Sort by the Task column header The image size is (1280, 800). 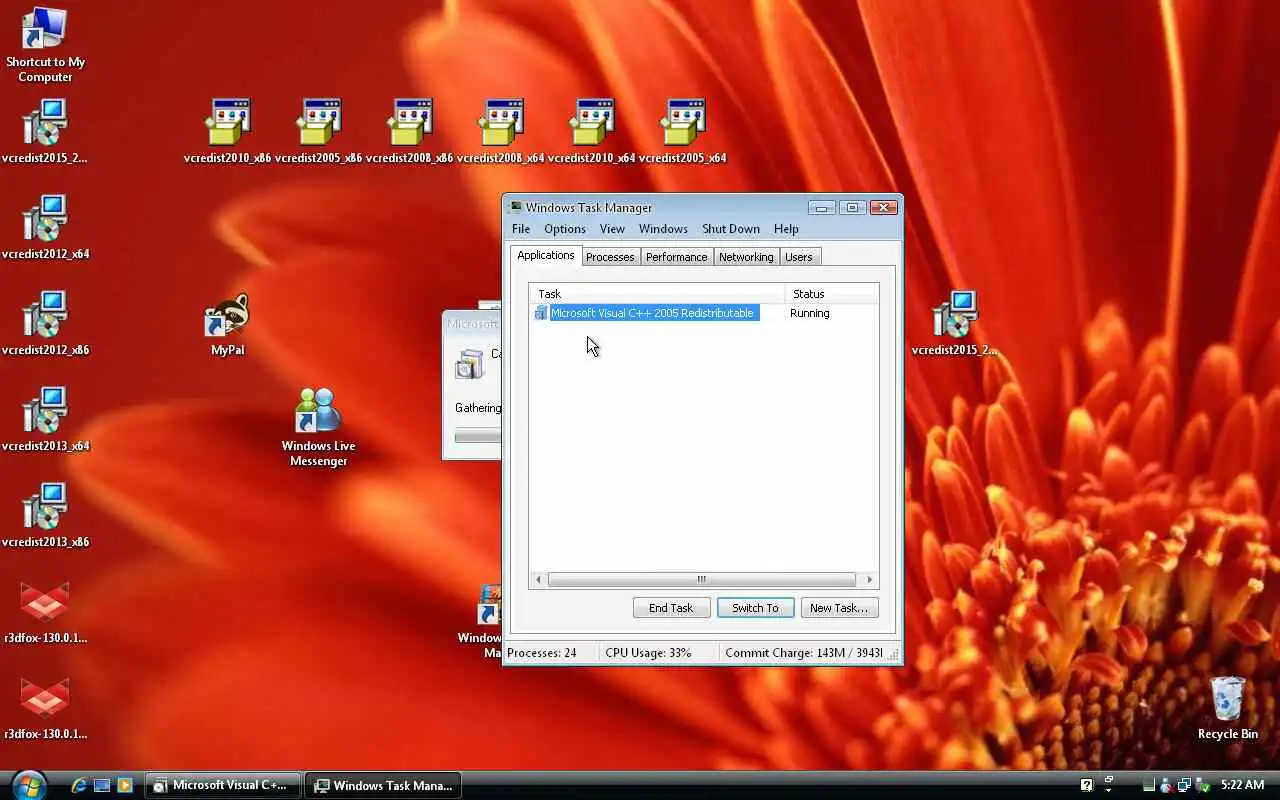tap(657, 294)
